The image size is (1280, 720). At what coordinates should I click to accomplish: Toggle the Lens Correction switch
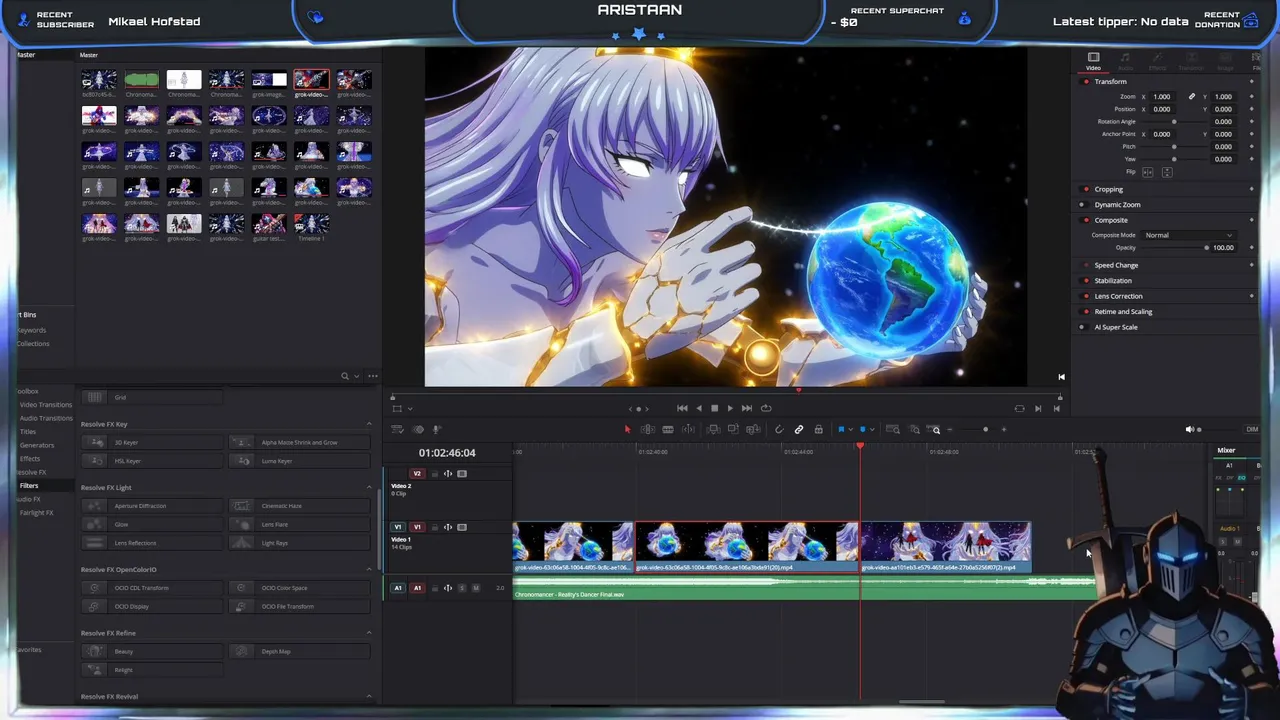click(1086, 296)
